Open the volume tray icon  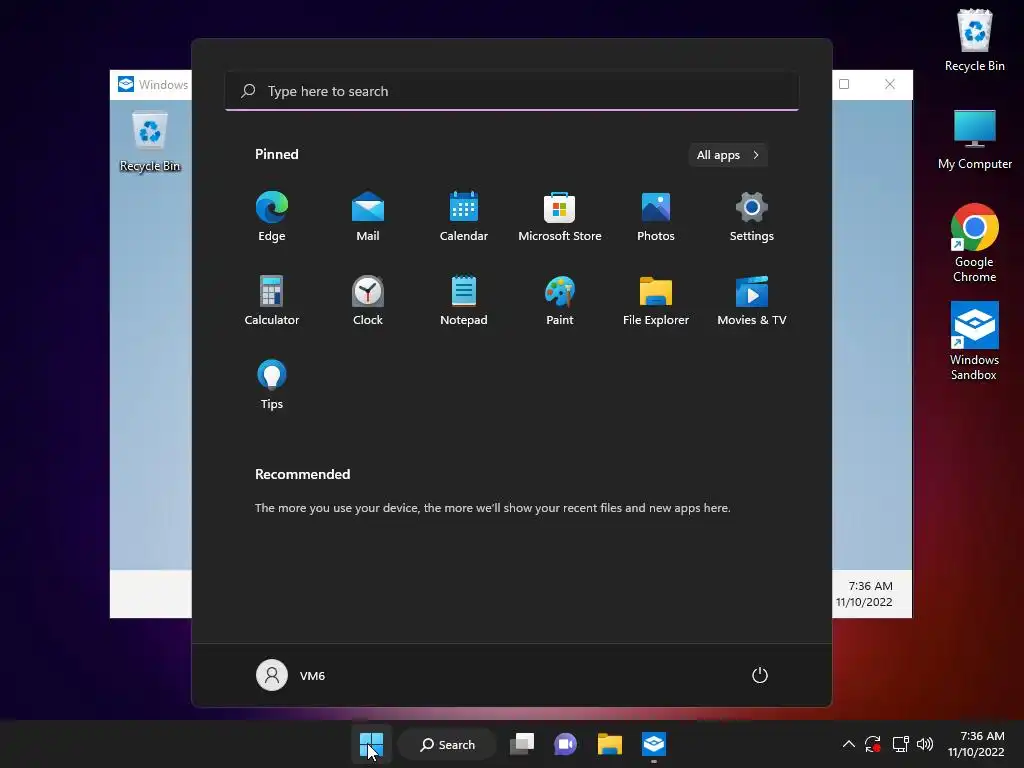pyautogui.click(x=925, y=744)
